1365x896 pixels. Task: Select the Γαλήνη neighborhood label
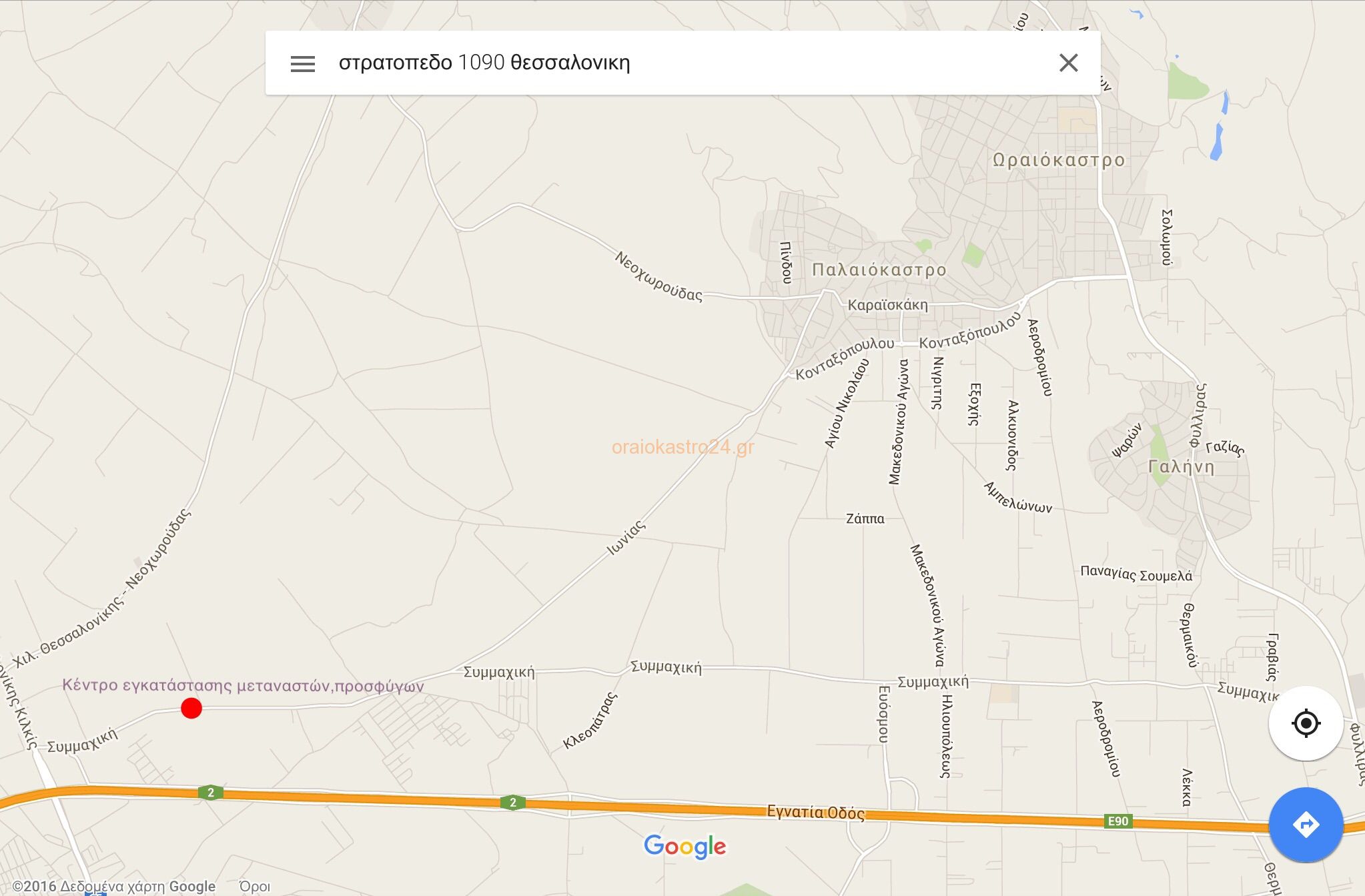(1182, 466)
